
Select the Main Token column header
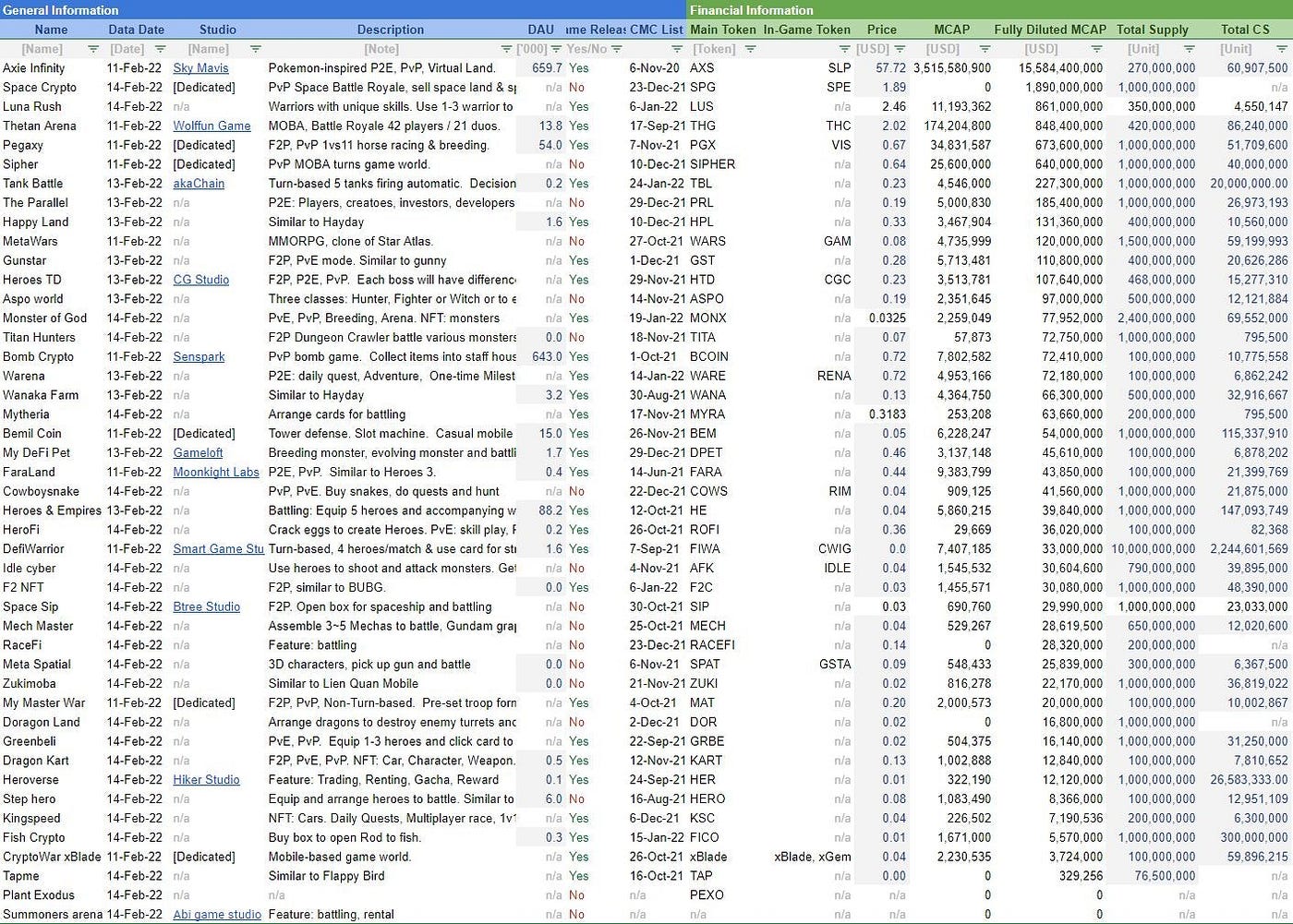click(723, 30)
